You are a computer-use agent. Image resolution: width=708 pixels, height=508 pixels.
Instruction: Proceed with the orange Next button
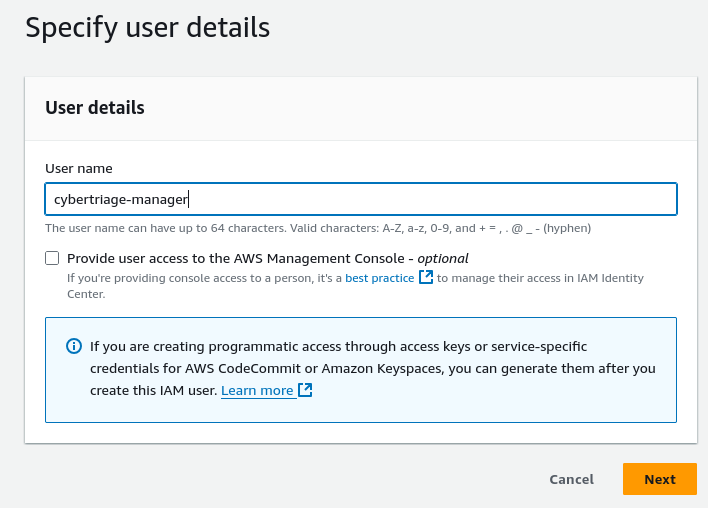pos(659,479)
